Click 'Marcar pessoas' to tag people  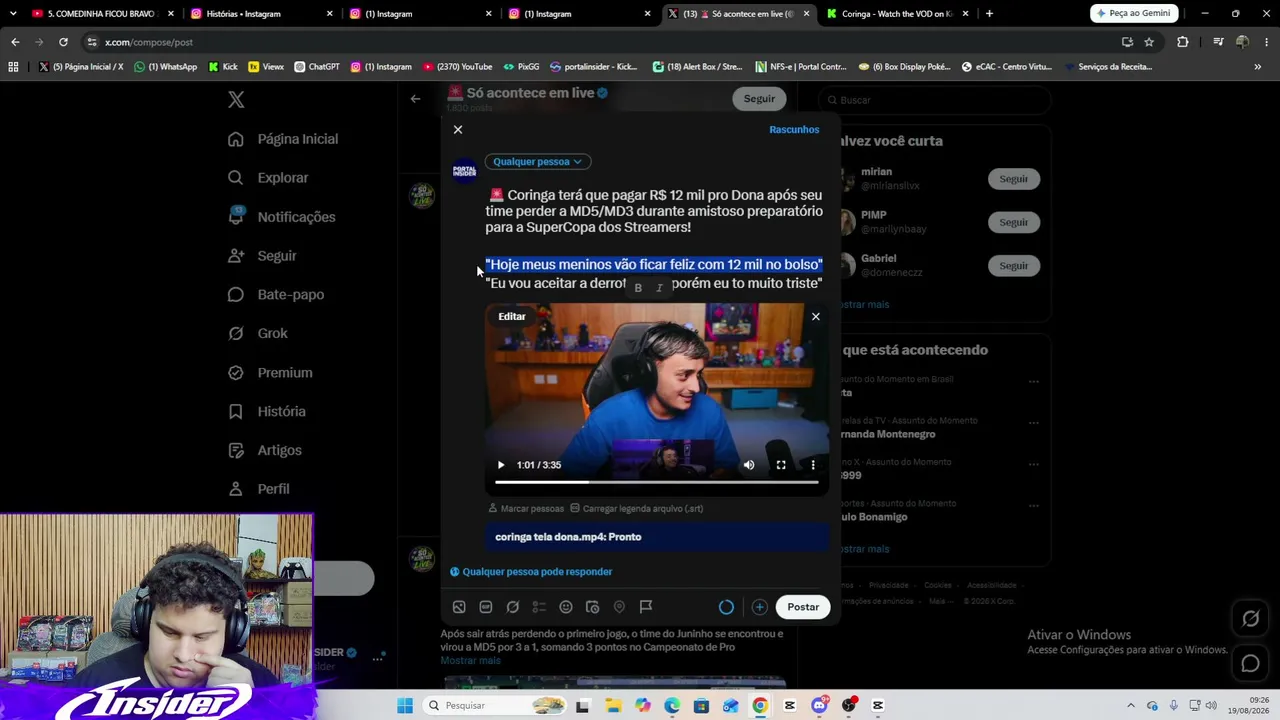click(526, 508)
